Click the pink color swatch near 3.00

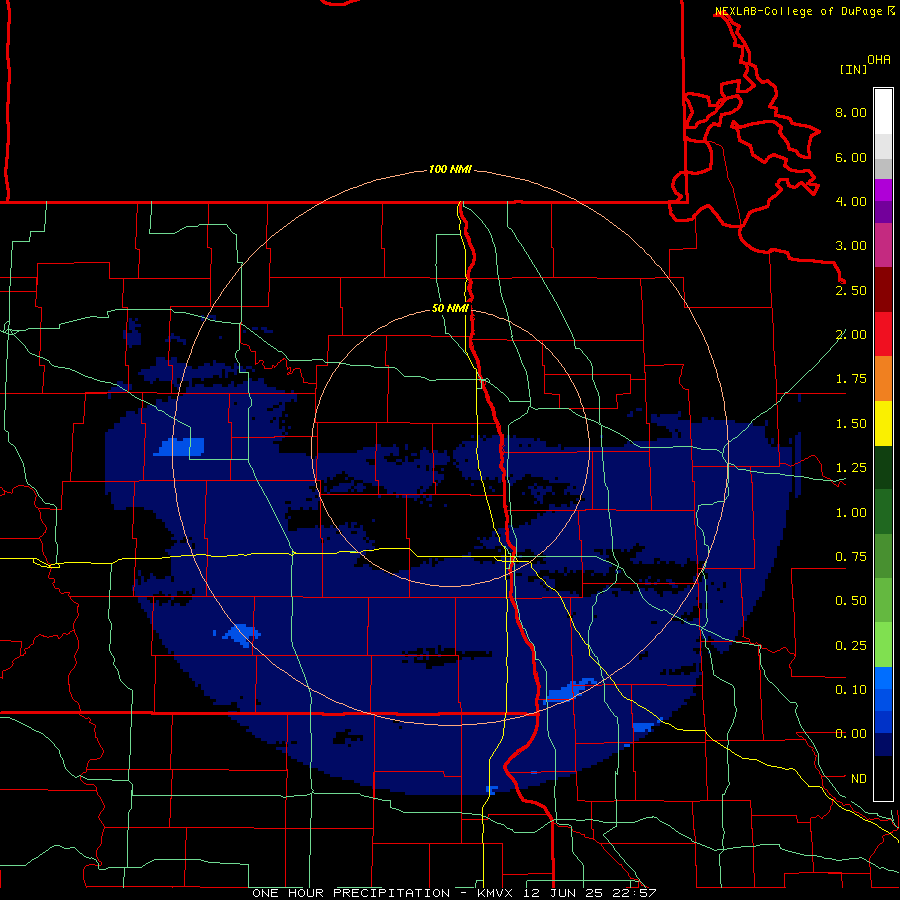coord(883,245)
